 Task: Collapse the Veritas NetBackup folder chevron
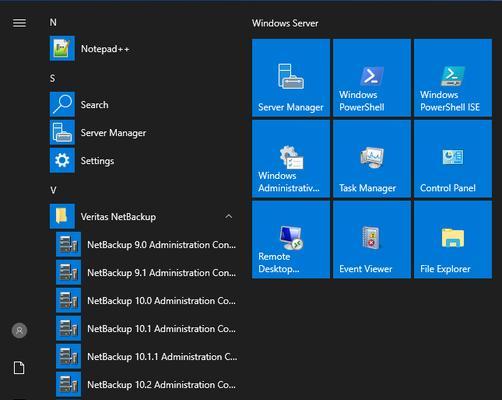(229, 217)
